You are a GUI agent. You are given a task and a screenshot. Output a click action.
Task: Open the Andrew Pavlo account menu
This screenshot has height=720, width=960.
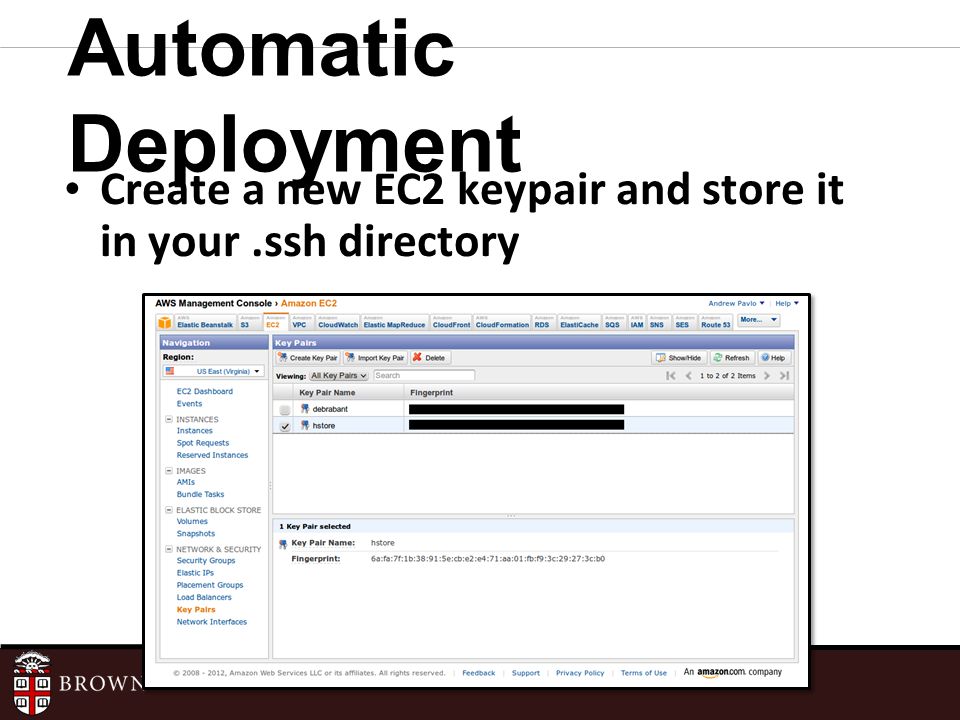(x=736, y=303)
